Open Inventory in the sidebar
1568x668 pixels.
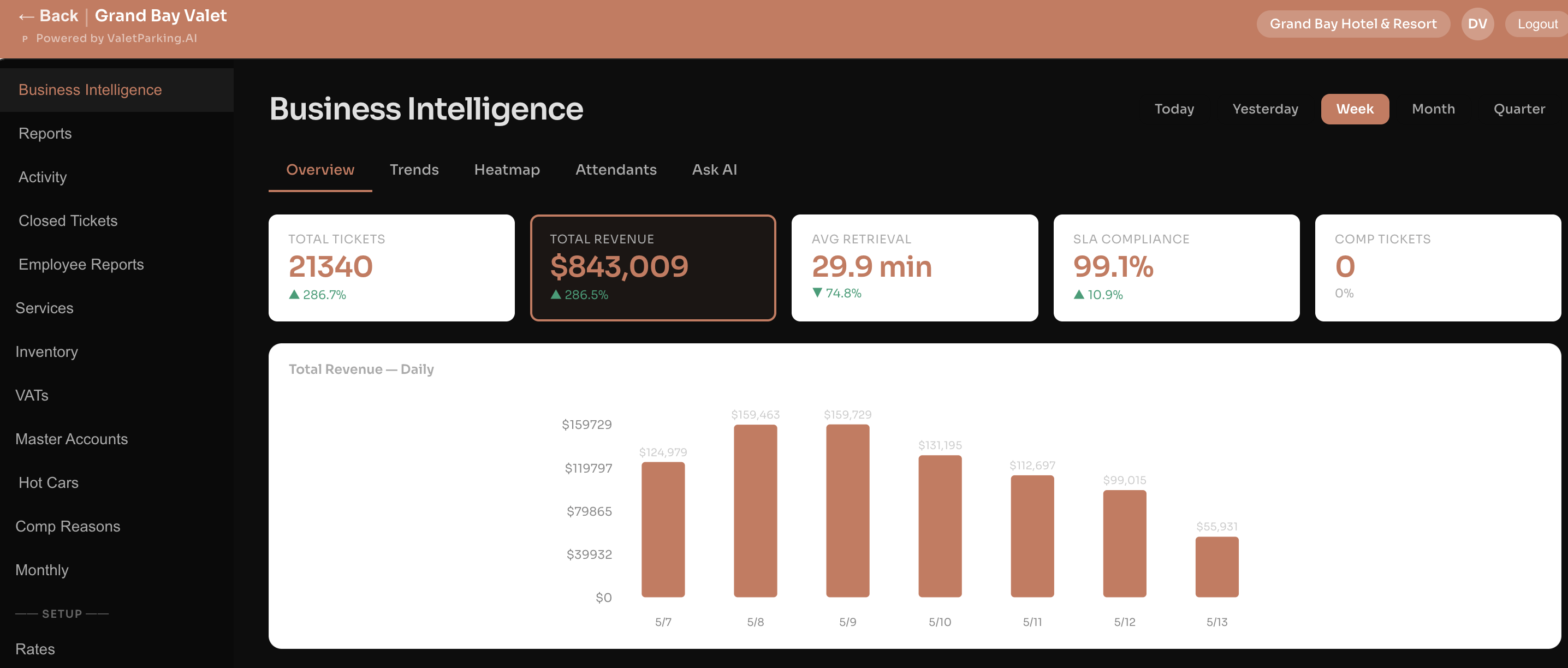point(117,352)
